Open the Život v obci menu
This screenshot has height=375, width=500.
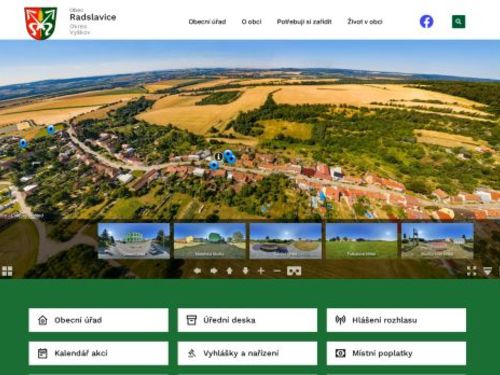point(365,22)
